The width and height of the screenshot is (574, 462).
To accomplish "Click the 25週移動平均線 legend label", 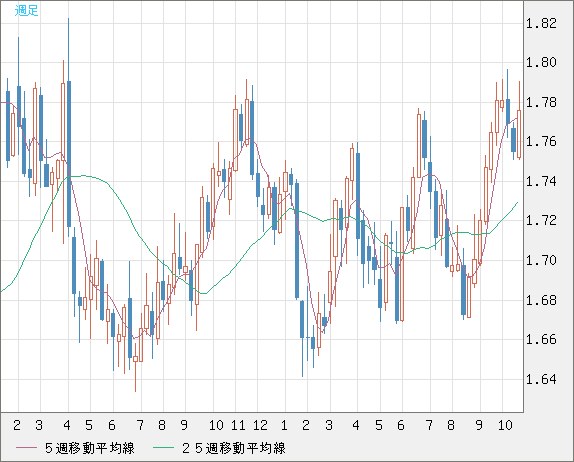I will coord(234,448).
